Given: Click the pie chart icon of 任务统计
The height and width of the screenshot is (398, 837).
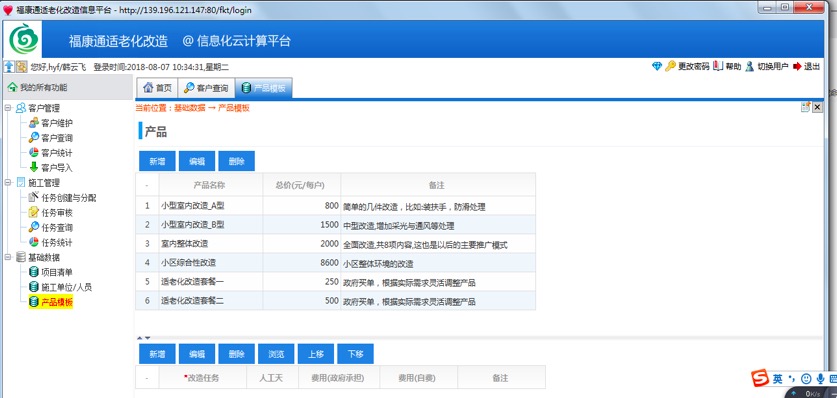Looking at the screenshot, I should pos(34,242).
